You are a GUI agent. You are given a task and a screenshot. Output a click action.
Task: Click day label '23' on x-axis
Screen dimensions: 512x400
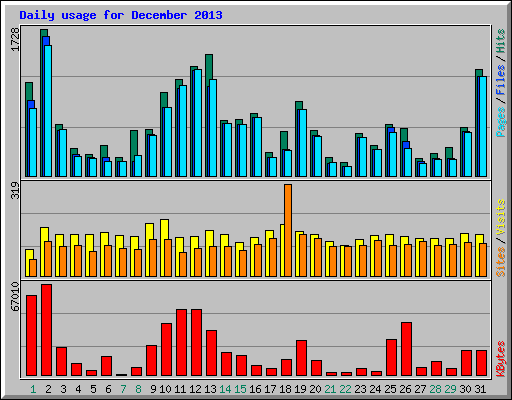point(360,389)
